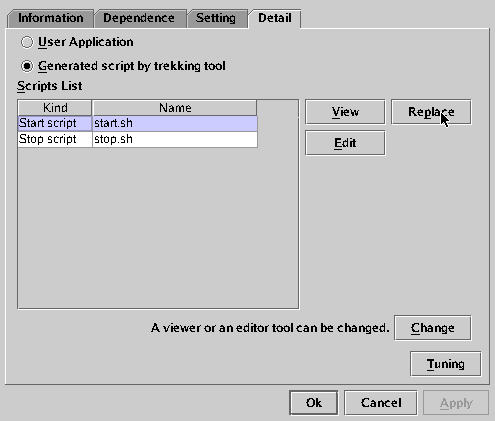Open the script with the Edit button

click(x=345, y=143)
